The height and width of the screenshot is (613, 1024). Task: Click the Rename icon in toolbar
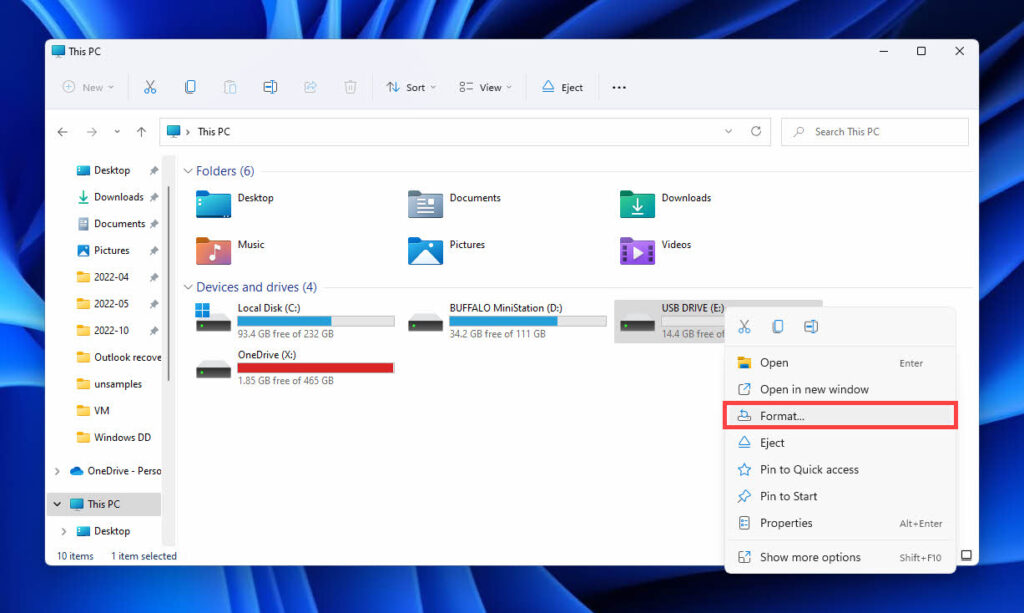click(270, 87)
